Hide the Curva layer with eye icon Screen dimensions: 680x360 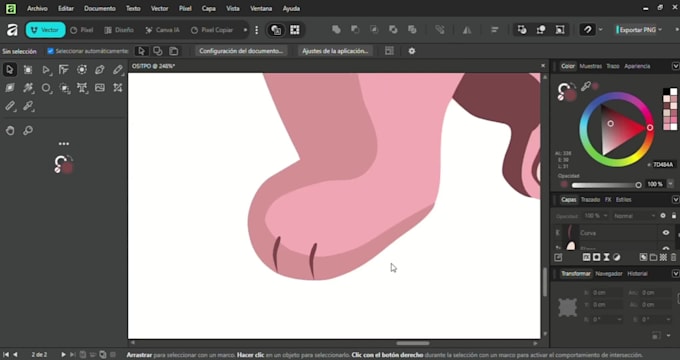coord(666,233)
